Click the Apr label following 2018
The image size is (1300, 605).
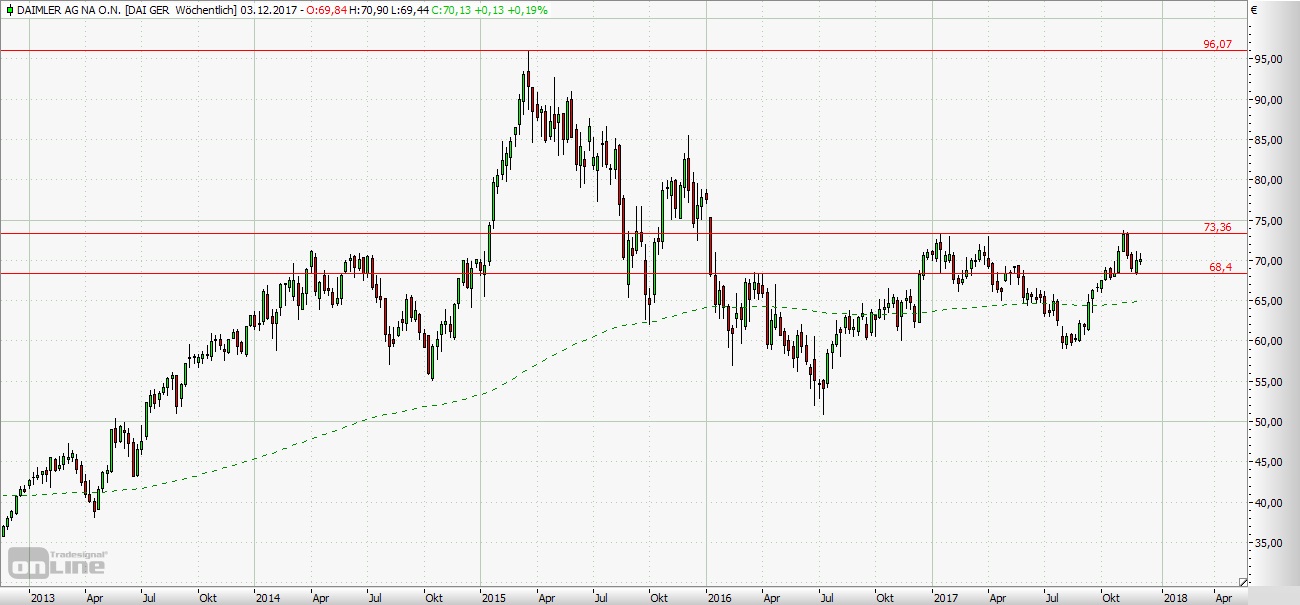[x=1223, y=597]
